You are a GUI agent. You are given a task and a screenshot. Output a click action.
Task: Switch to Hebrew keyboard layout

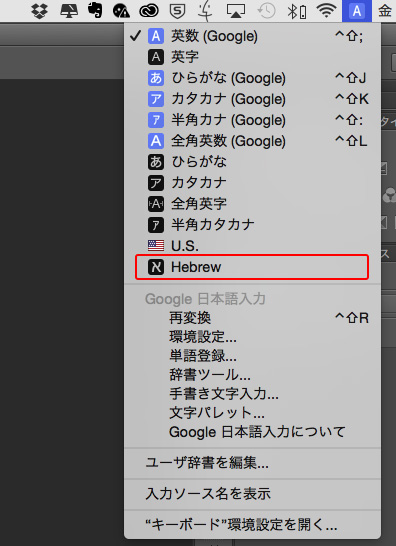pos(252,267)
